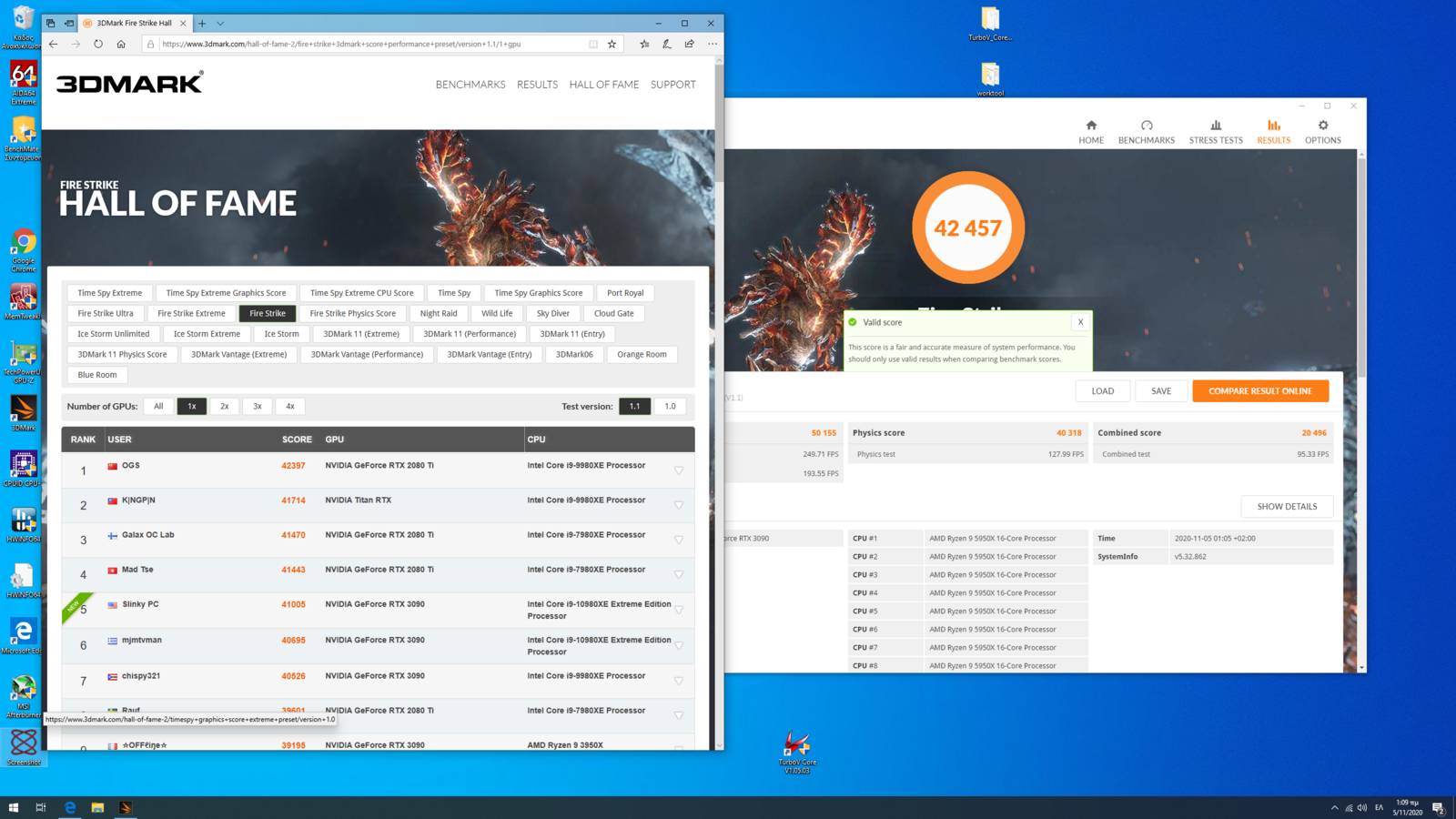Screen dimensions: 1456x819
Task: Open the Edge favorites hub
Action: pos(644,44)
